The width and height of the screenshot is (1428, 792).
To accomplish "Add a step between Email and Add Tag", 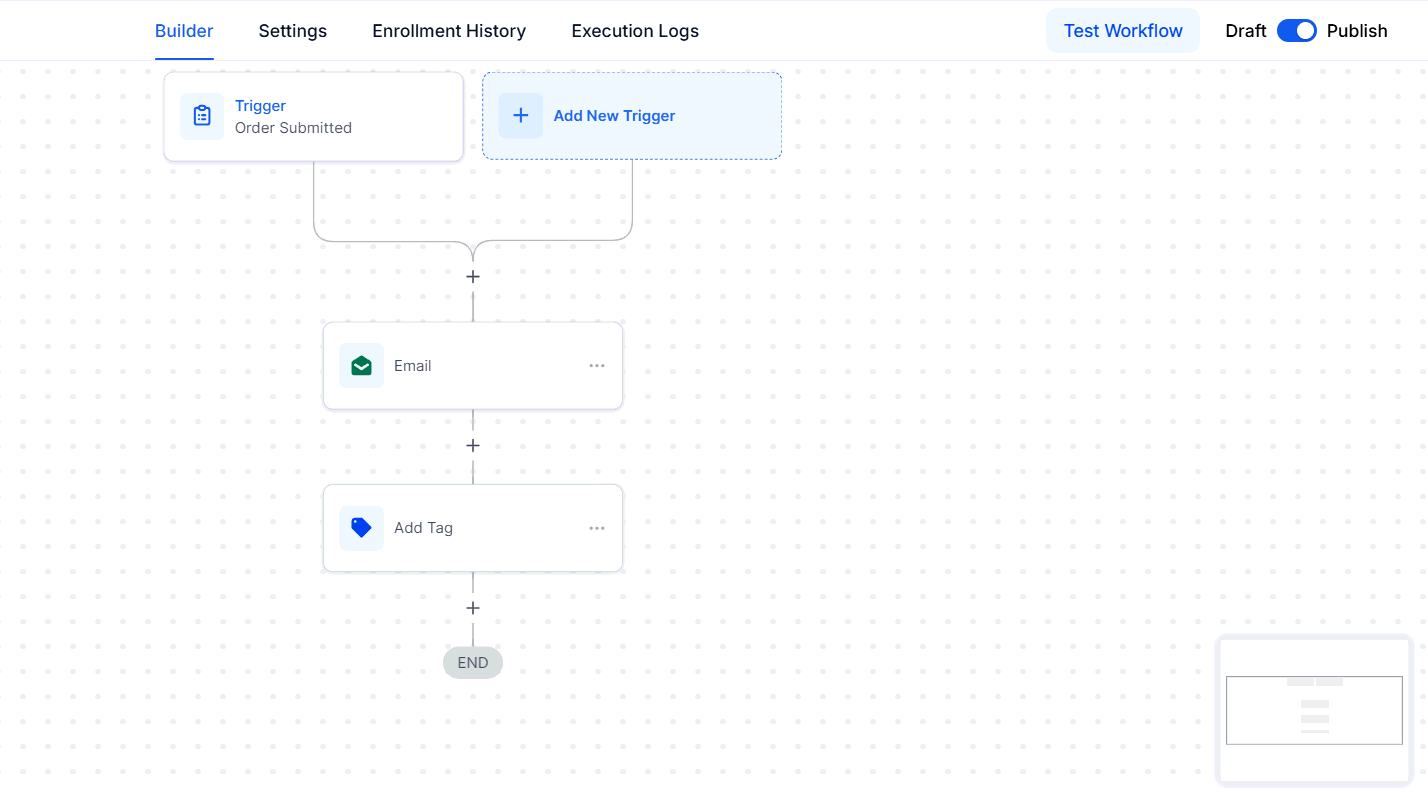I will [473, 445].
